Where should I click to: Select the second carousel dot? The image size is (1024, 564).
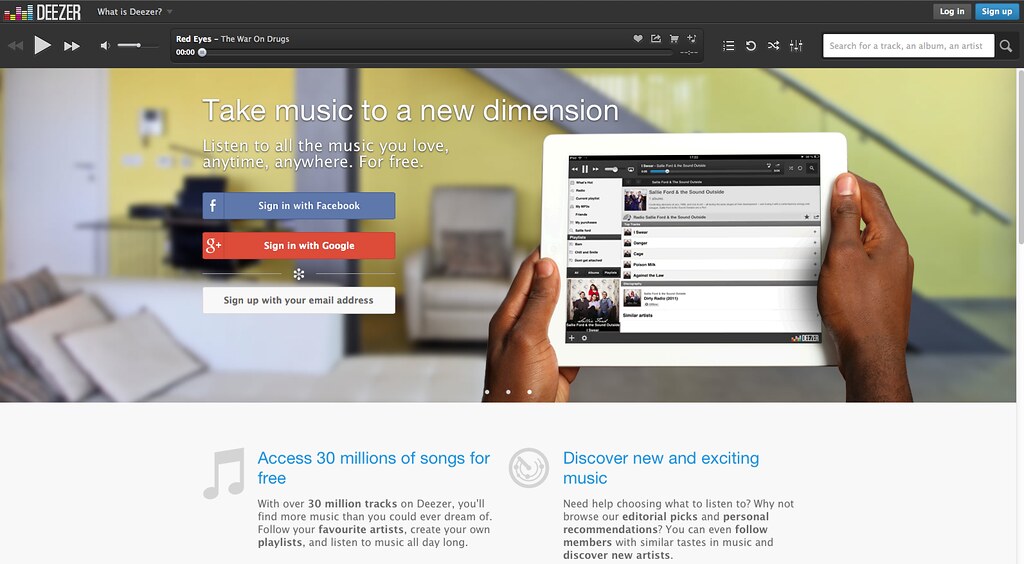click(508, 392)
